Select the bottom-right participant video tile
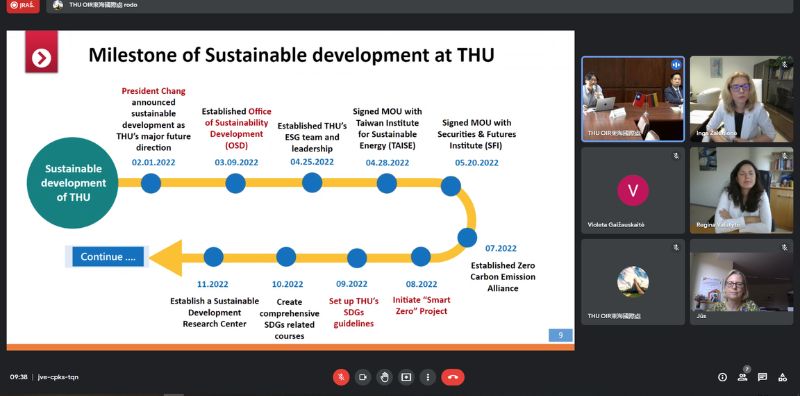Image resolution: width=800 pixels, height=396 pixels. [741, 282]
